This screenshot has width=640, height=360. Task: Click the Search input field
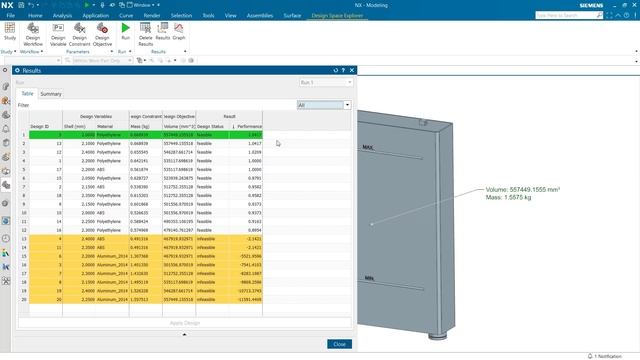point(565,15)
